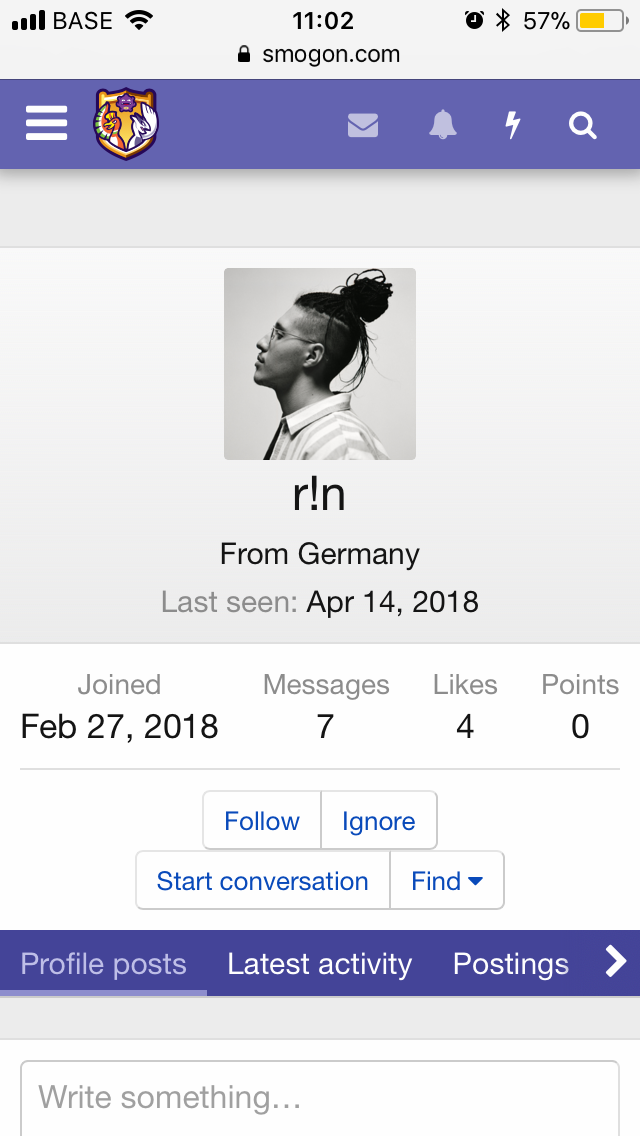
Task: Open the Messages count of 7
Action: [325, 727]
